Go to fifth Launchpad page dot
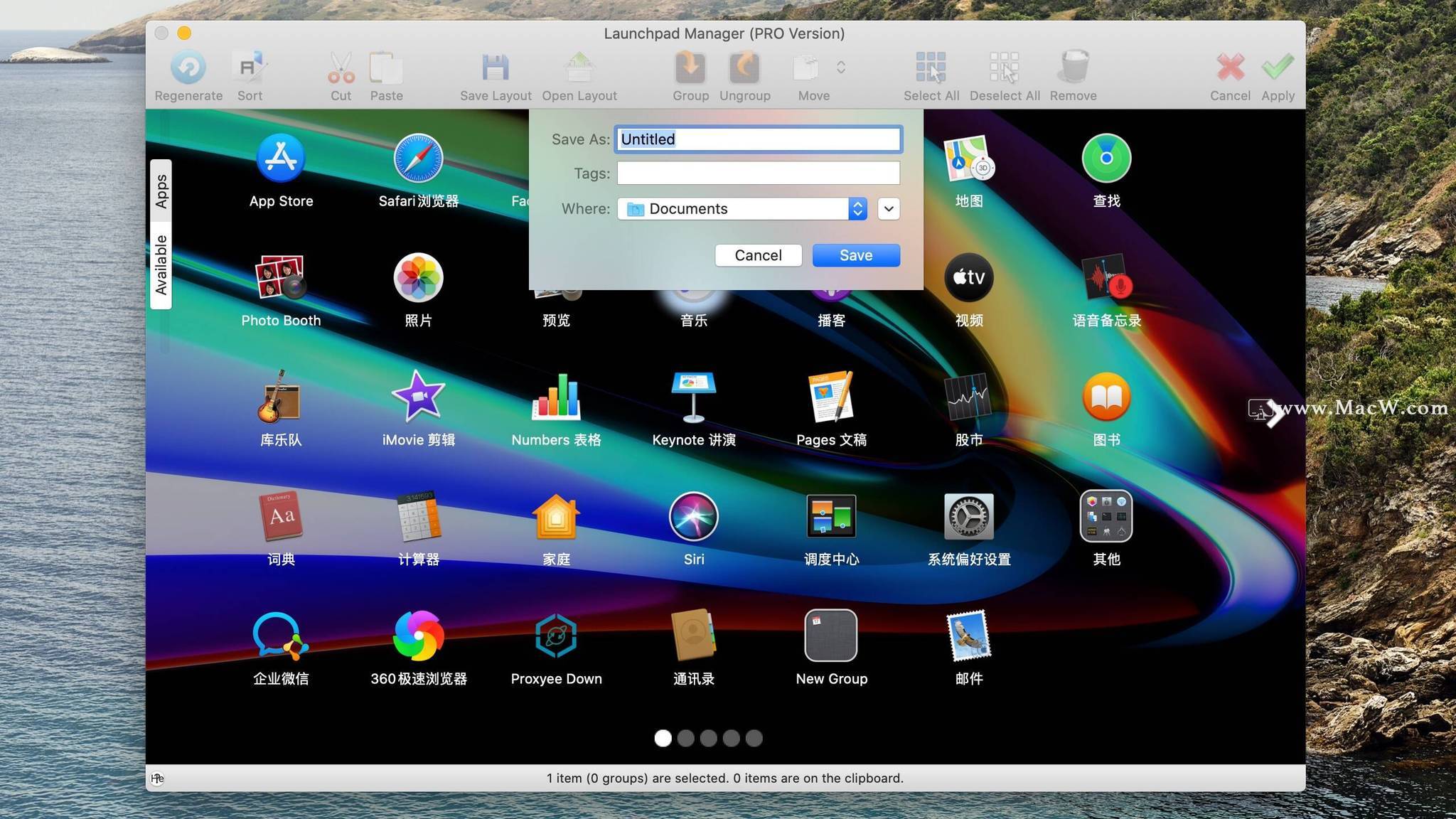1456x819 pixels. click(754, 738)
